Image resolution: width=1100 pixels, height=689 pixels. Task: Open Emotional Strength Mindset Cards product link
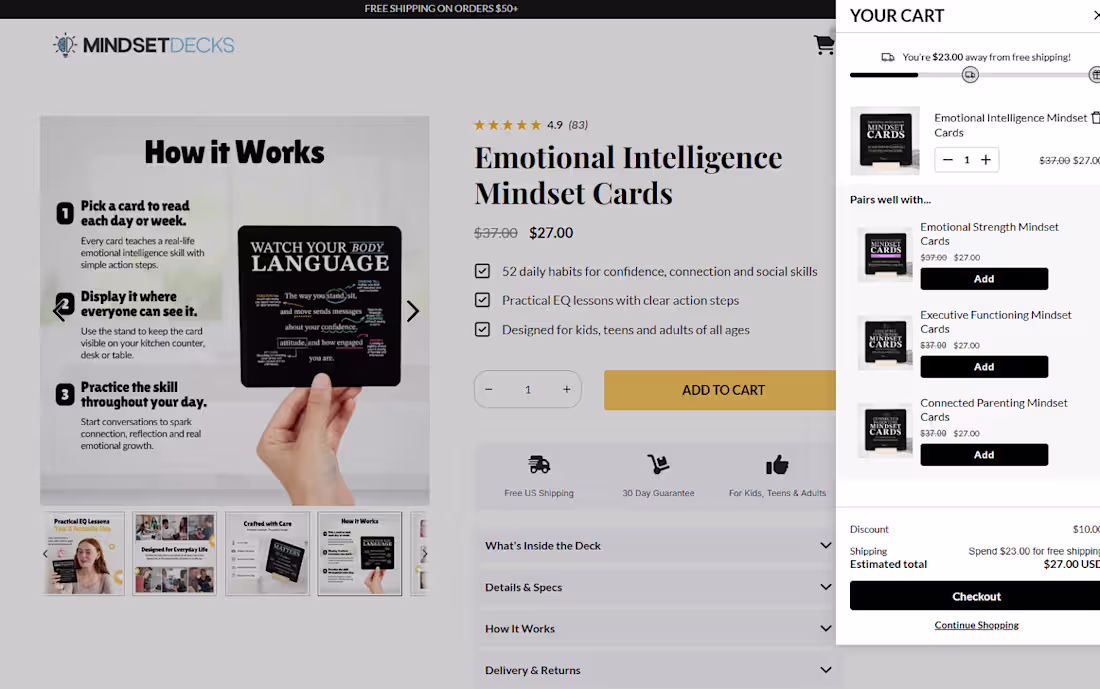[989, 234]
